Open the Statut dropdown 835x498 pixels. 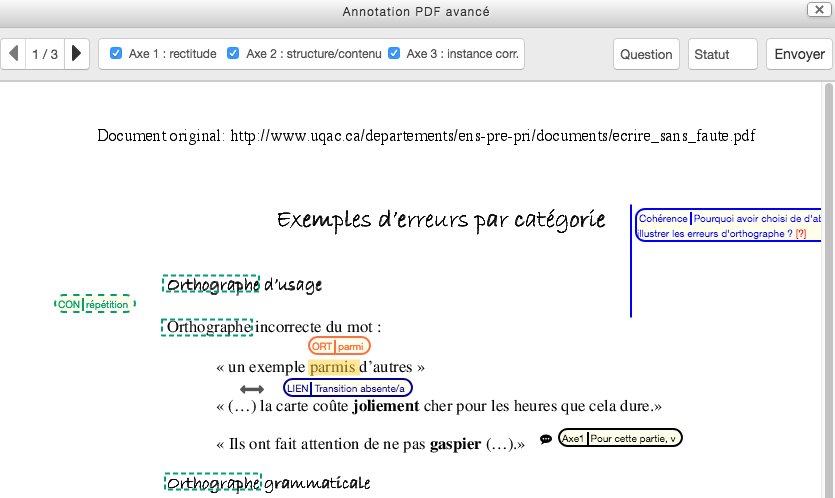722,54
